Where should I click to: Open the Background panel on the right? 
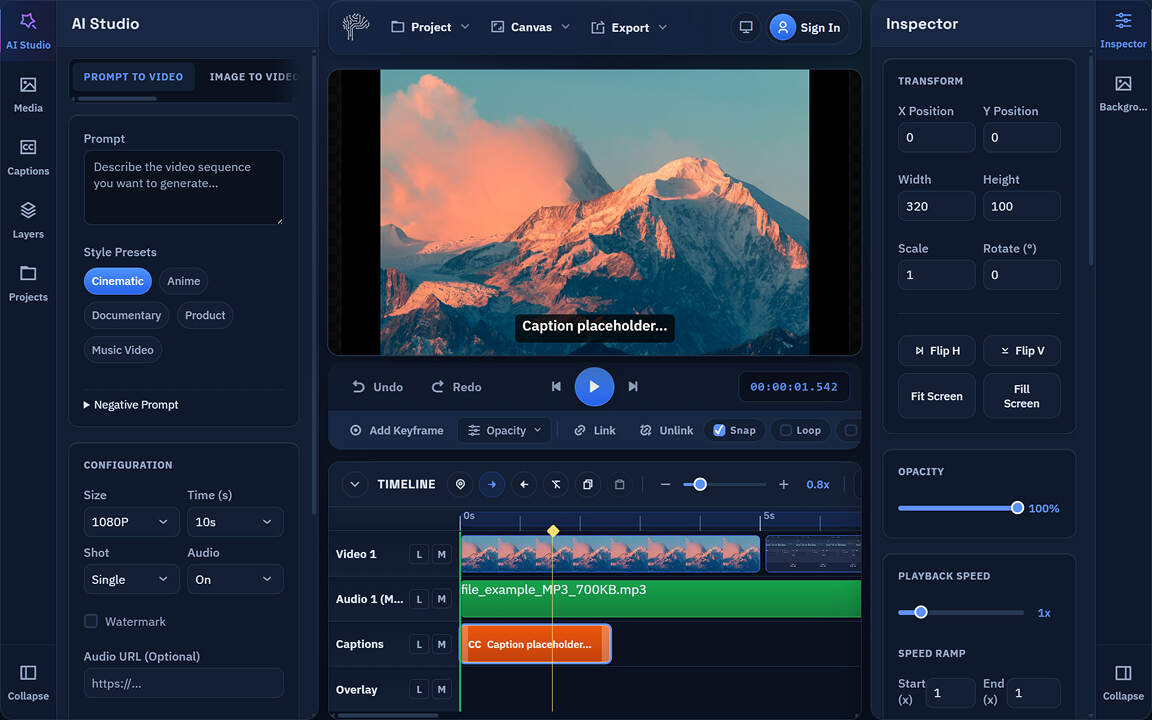pyautogui.click(x=1122, y=93)
